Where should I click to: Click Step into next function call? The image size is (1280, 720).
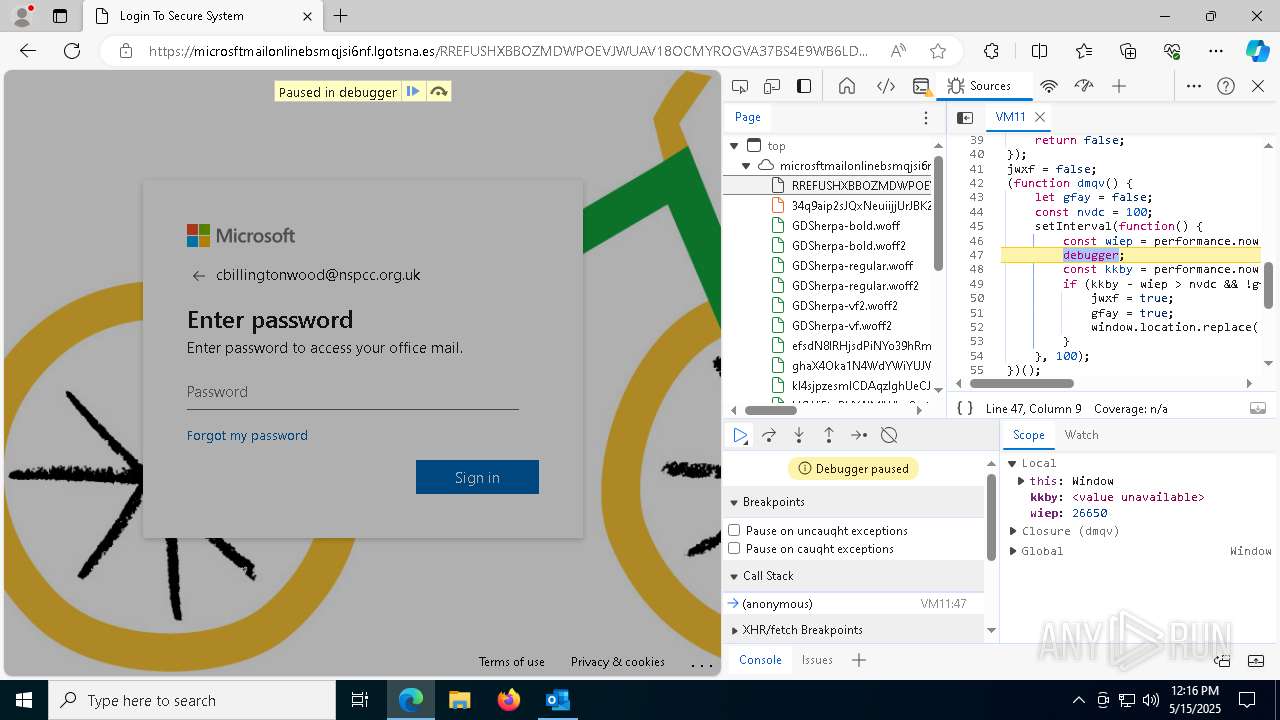point(799,435)
